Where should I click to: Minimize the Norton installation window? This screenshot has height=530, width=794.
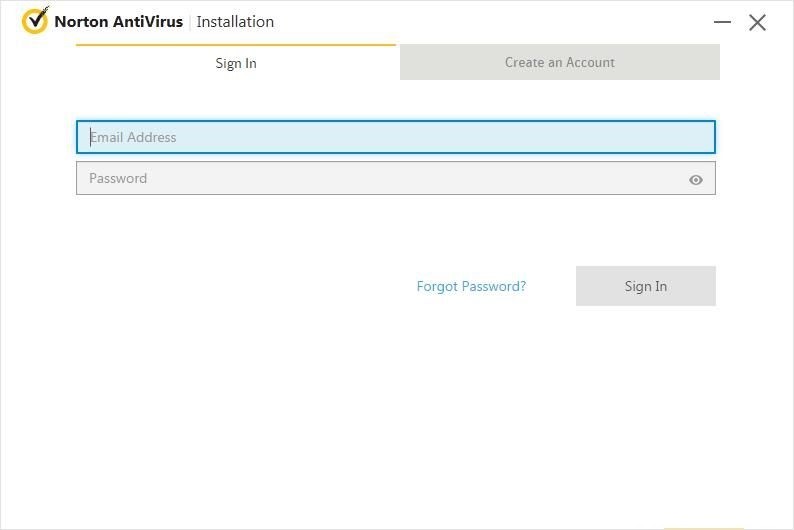[723, 22]
